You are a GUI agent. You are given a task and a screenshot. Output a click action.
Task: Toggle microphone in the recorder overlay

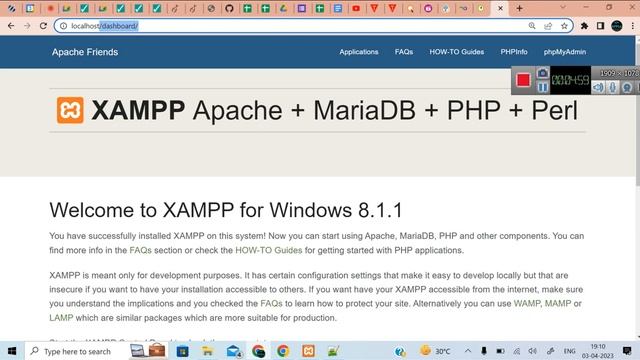(x=613, y=87)
